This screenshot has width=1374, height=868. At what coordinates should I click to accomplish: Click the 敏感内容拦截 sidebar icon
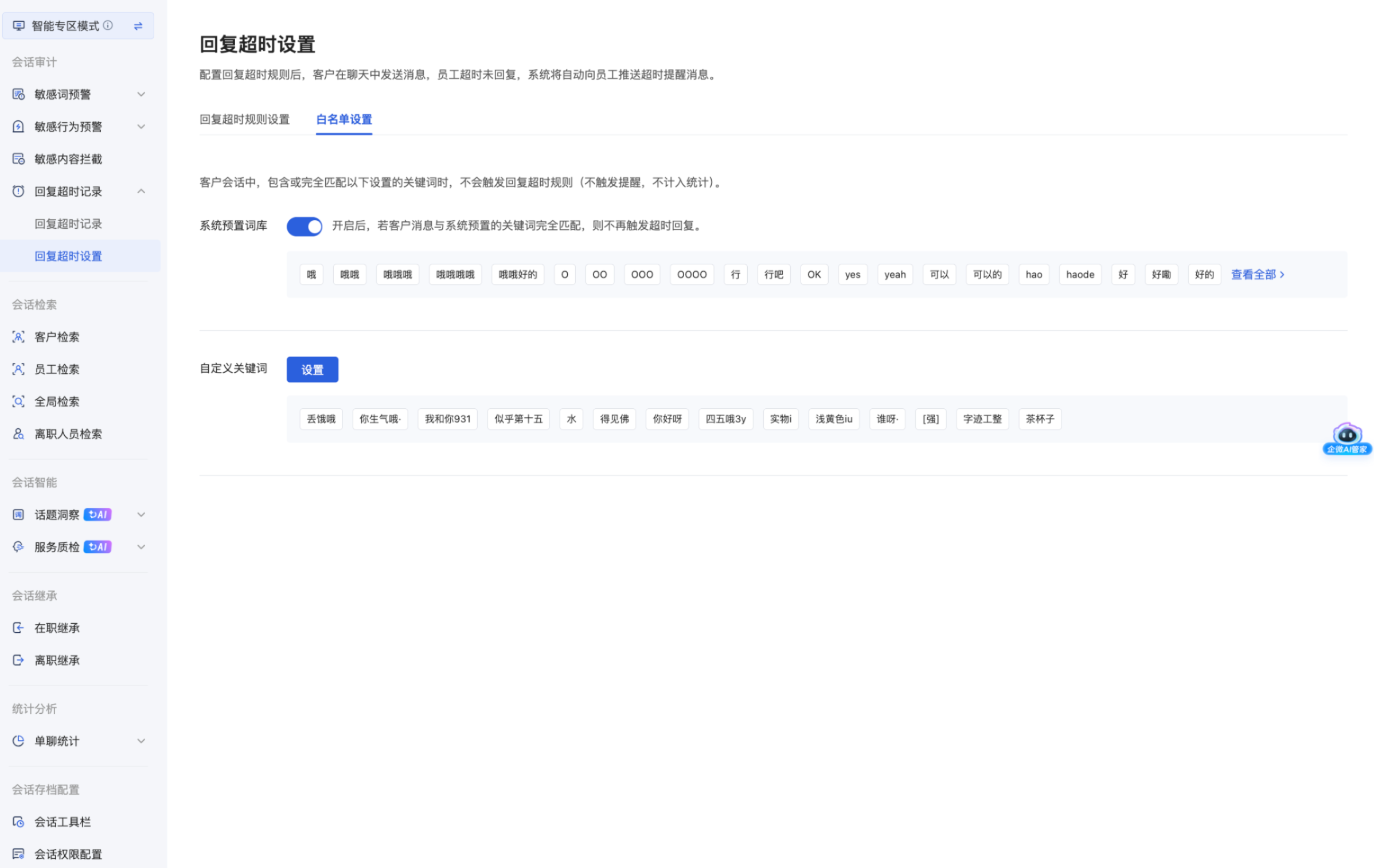(x=18, y=159)
